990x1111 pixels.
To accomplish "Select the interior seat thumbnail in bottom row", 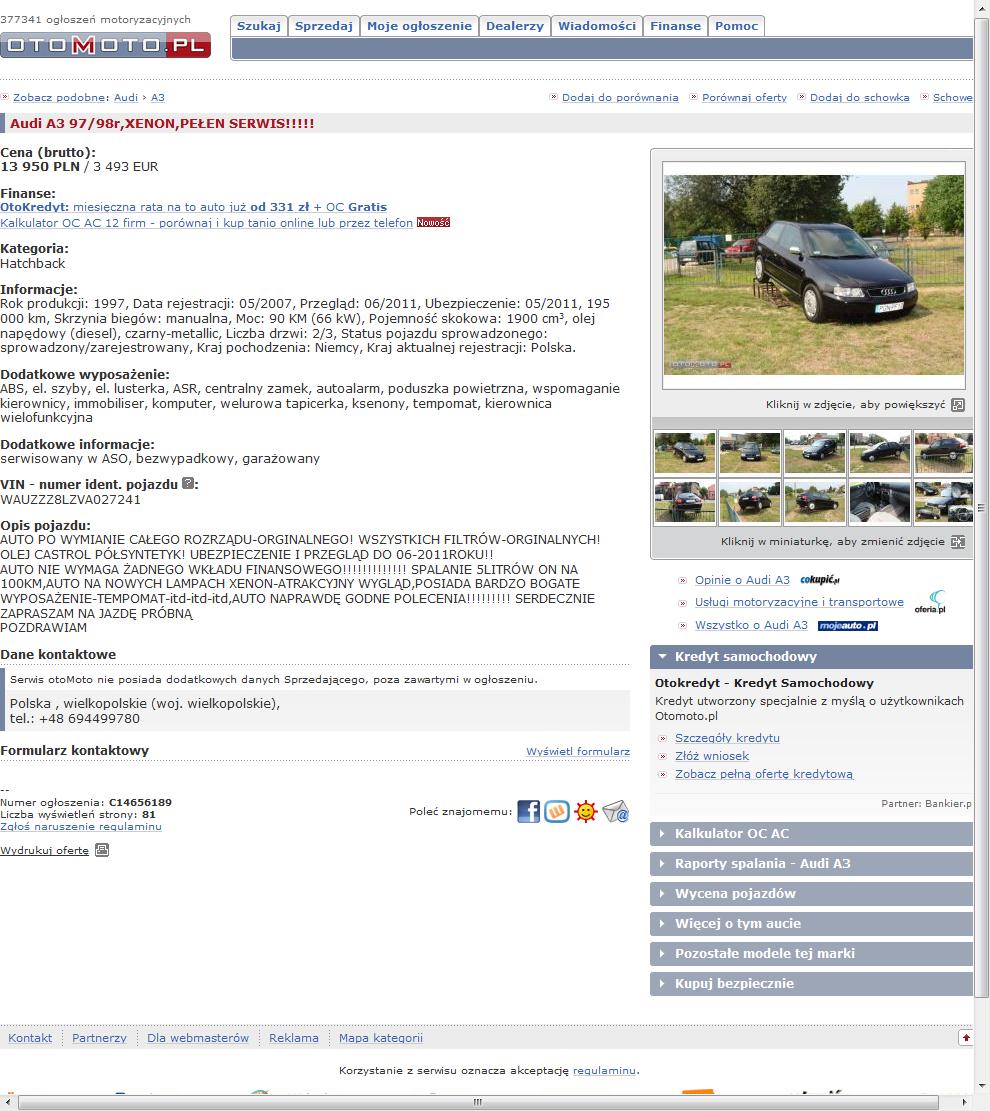I will click(879, 502).
